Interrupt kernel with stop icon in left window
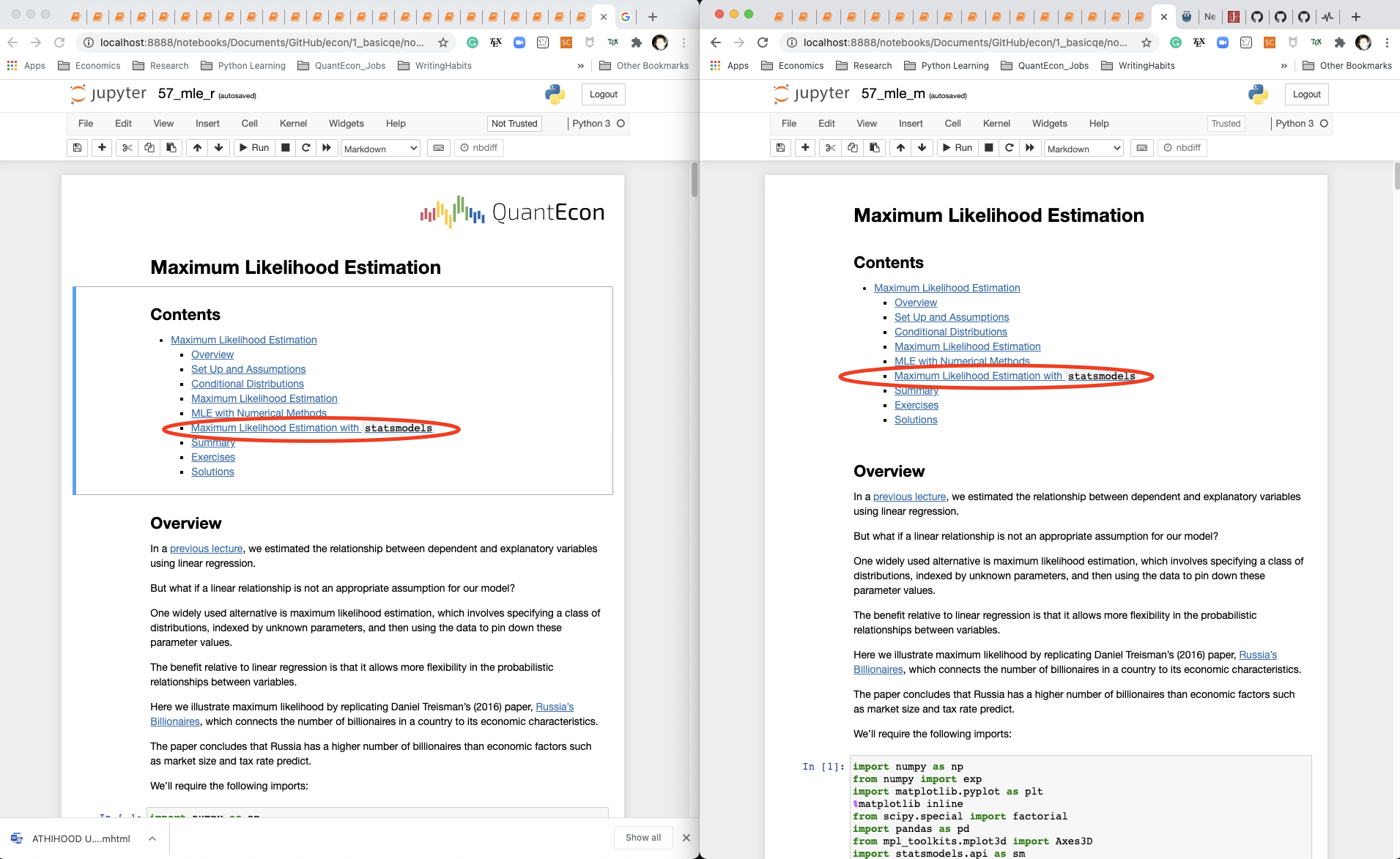This screenshot has width=1400, height=859. [x=286, y=148]
